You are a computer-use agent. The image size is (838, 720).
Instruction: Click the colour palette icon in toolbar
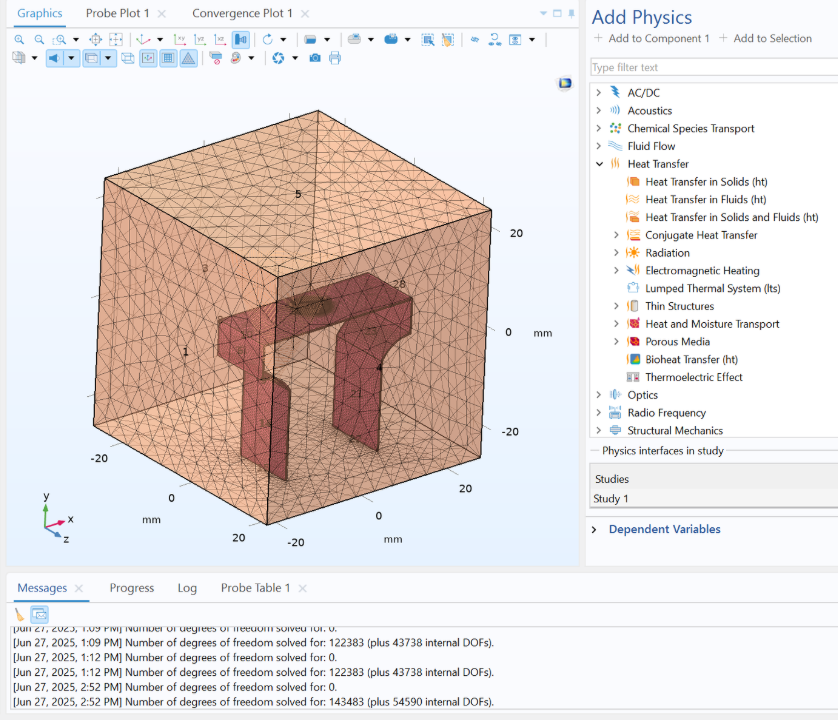(236, 58)
